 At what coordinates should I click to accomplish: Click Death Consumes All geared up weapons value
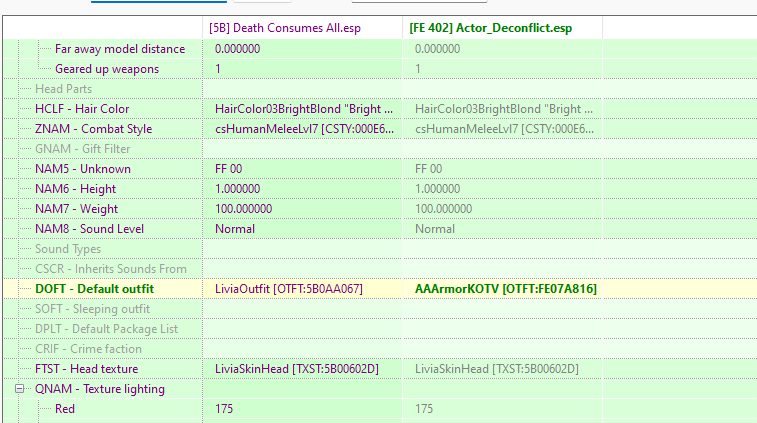(x=302, y=69)
